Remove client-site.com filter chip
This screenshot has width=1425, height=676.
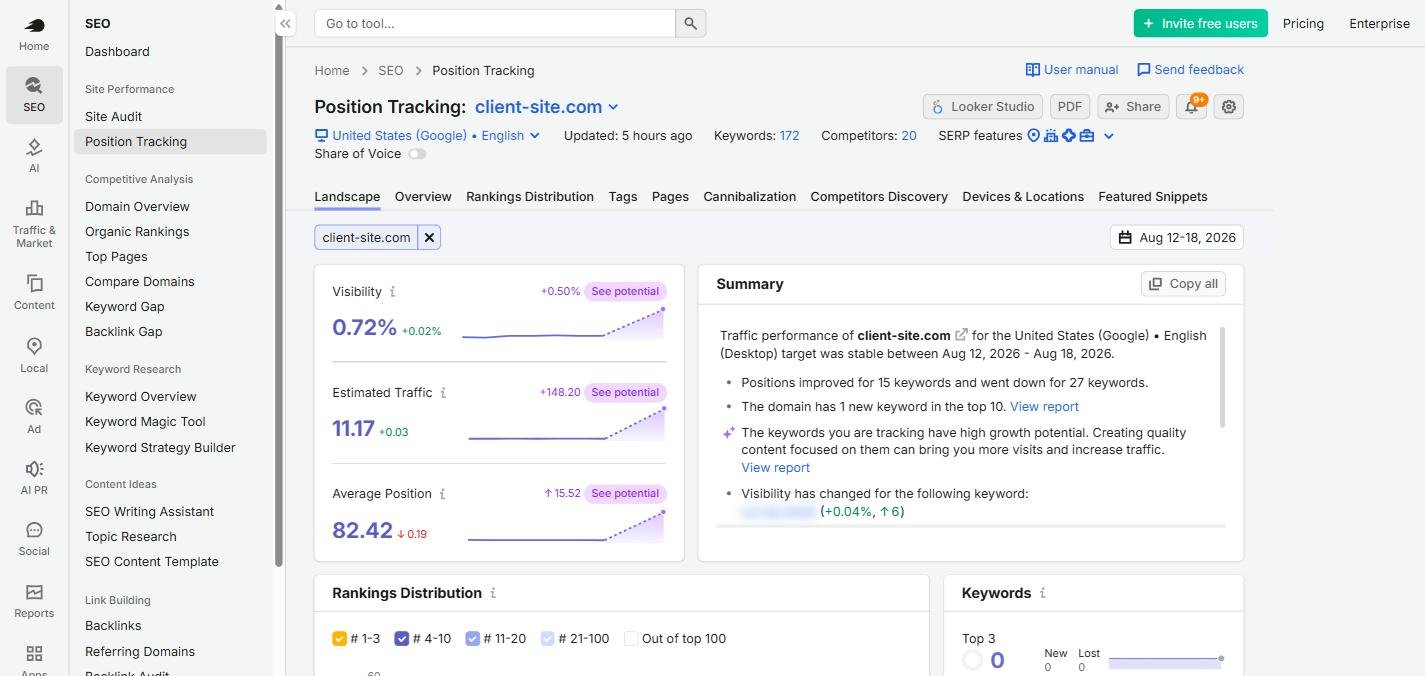pos(429,237)
